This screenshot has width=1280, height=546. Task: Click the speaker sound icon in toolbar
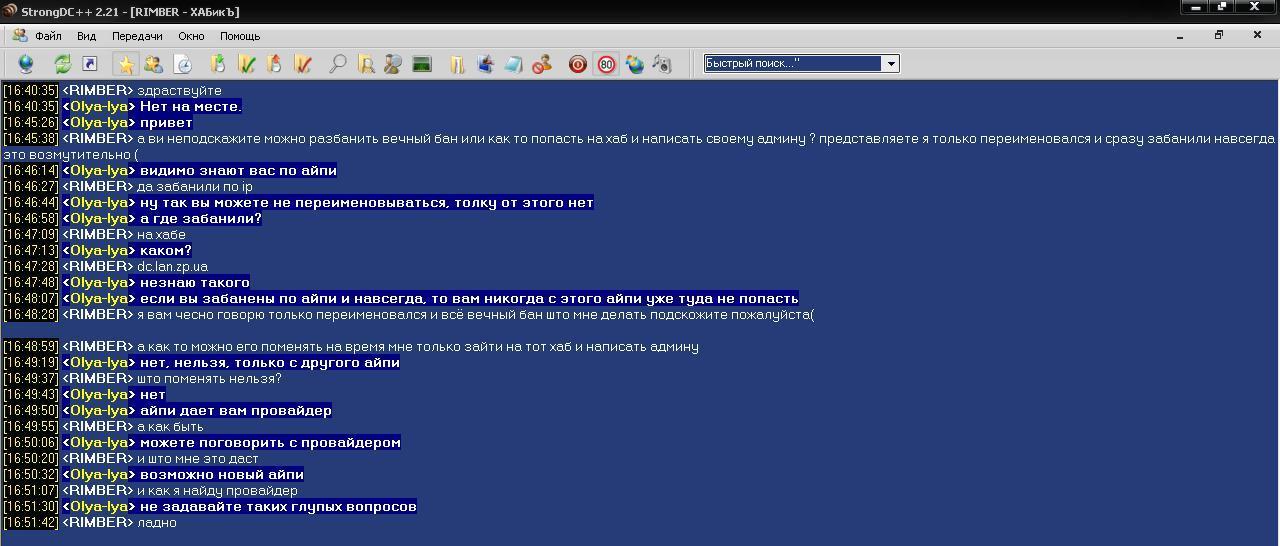pos(661,64)
